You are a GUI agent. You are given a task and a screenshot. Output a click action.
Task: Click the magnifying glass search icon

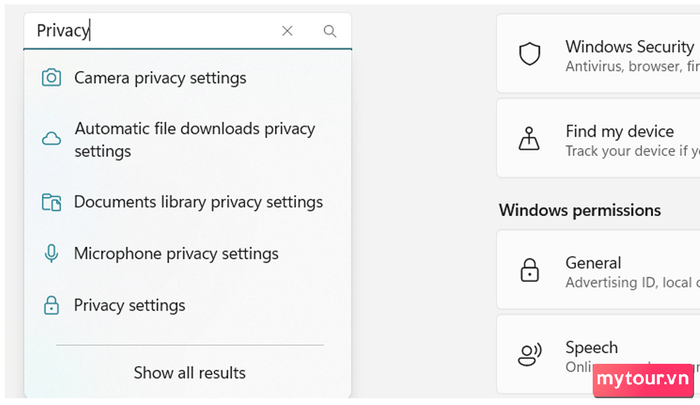[329, 31]
